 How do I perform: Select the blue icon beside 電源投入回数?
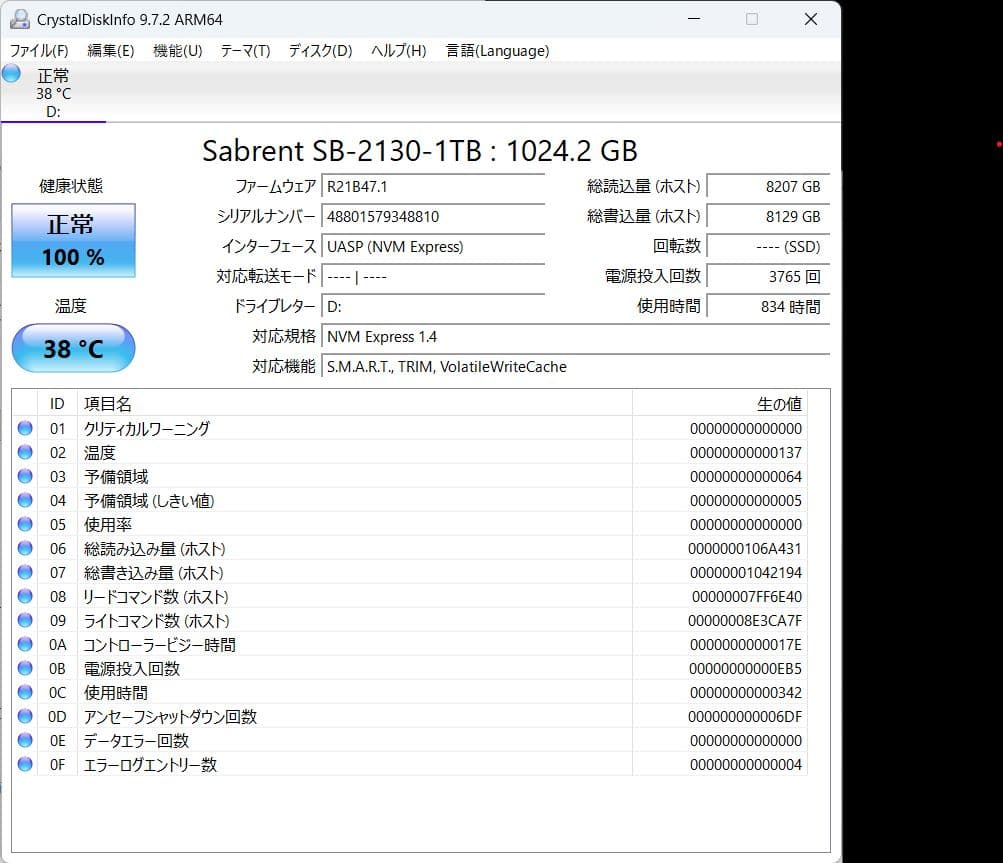pos(25,668)
